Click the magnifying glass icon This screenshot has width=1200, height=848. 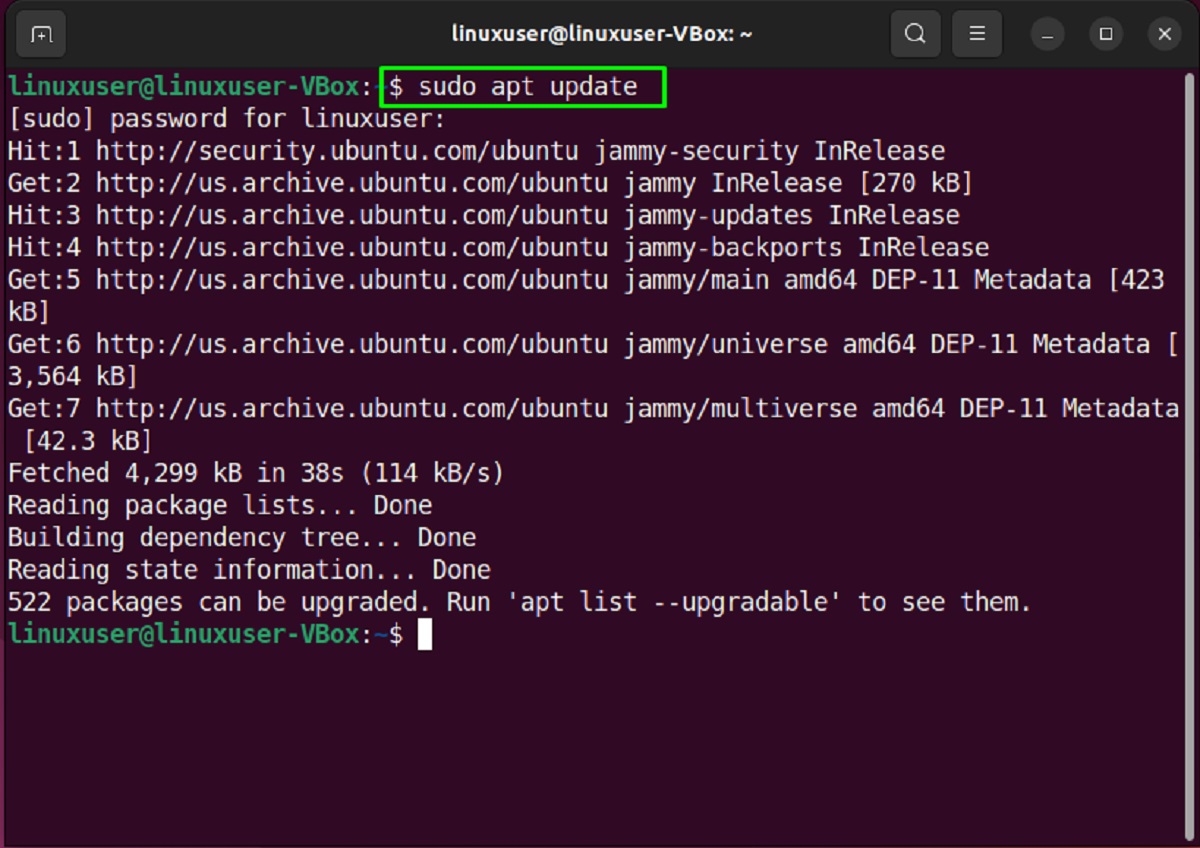[914, 33]
